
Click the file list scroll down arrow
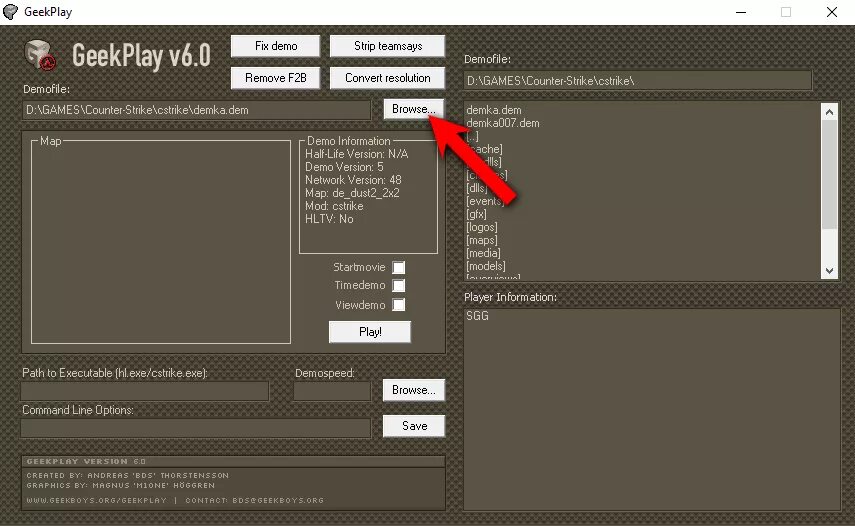click(x=829, y=270)
